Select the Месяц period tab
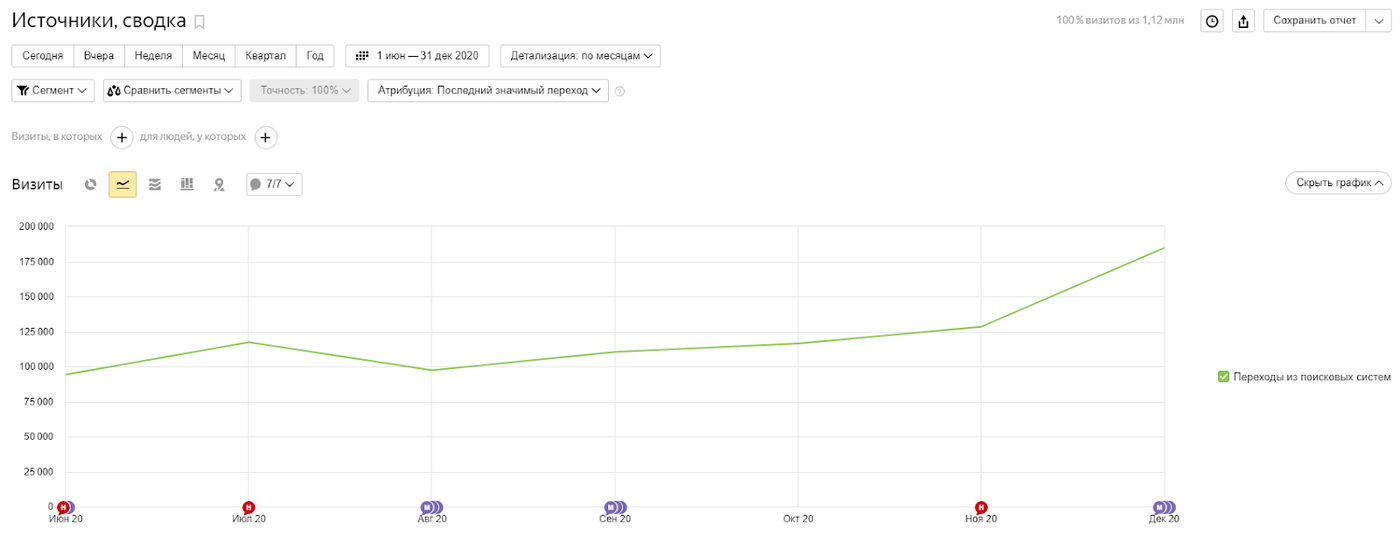The height and width of the screenshot is (542, 1400). point(209,56)
